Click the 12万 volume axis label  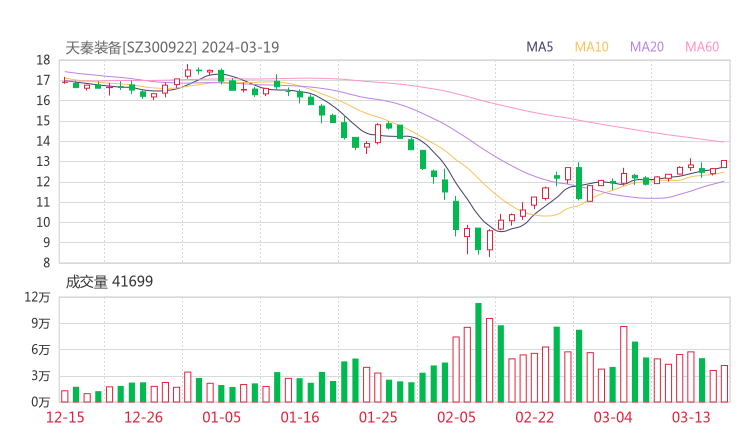(x=37, y=297)
